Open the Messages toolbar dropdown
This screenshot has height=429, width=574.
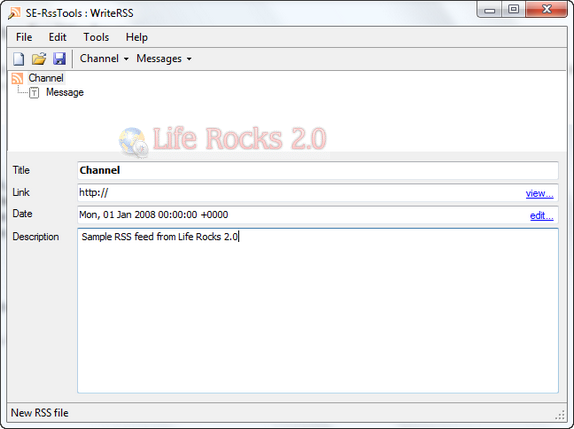pos(164,59)
